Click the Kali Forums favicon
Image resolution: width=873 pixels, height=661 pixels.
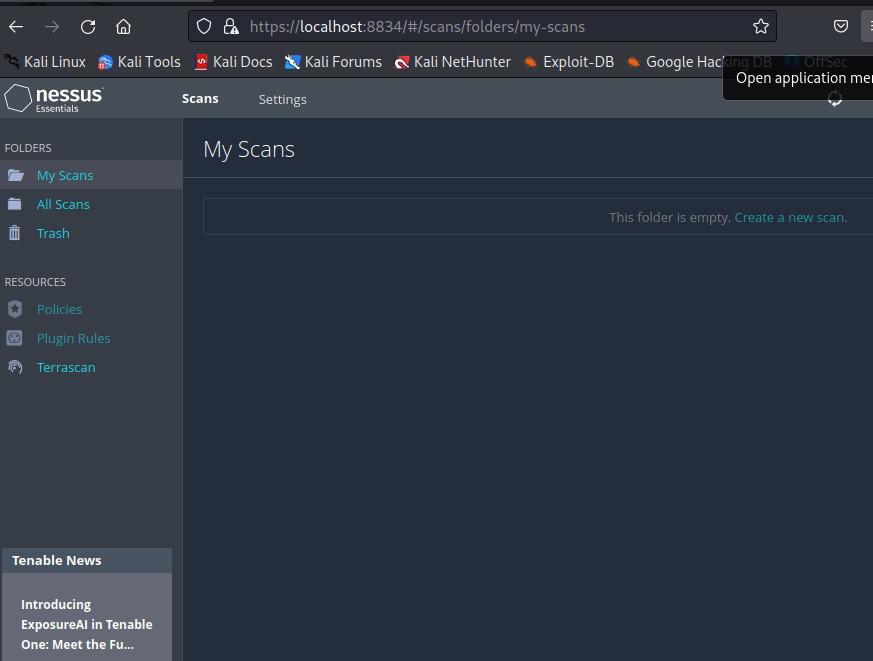292,62
